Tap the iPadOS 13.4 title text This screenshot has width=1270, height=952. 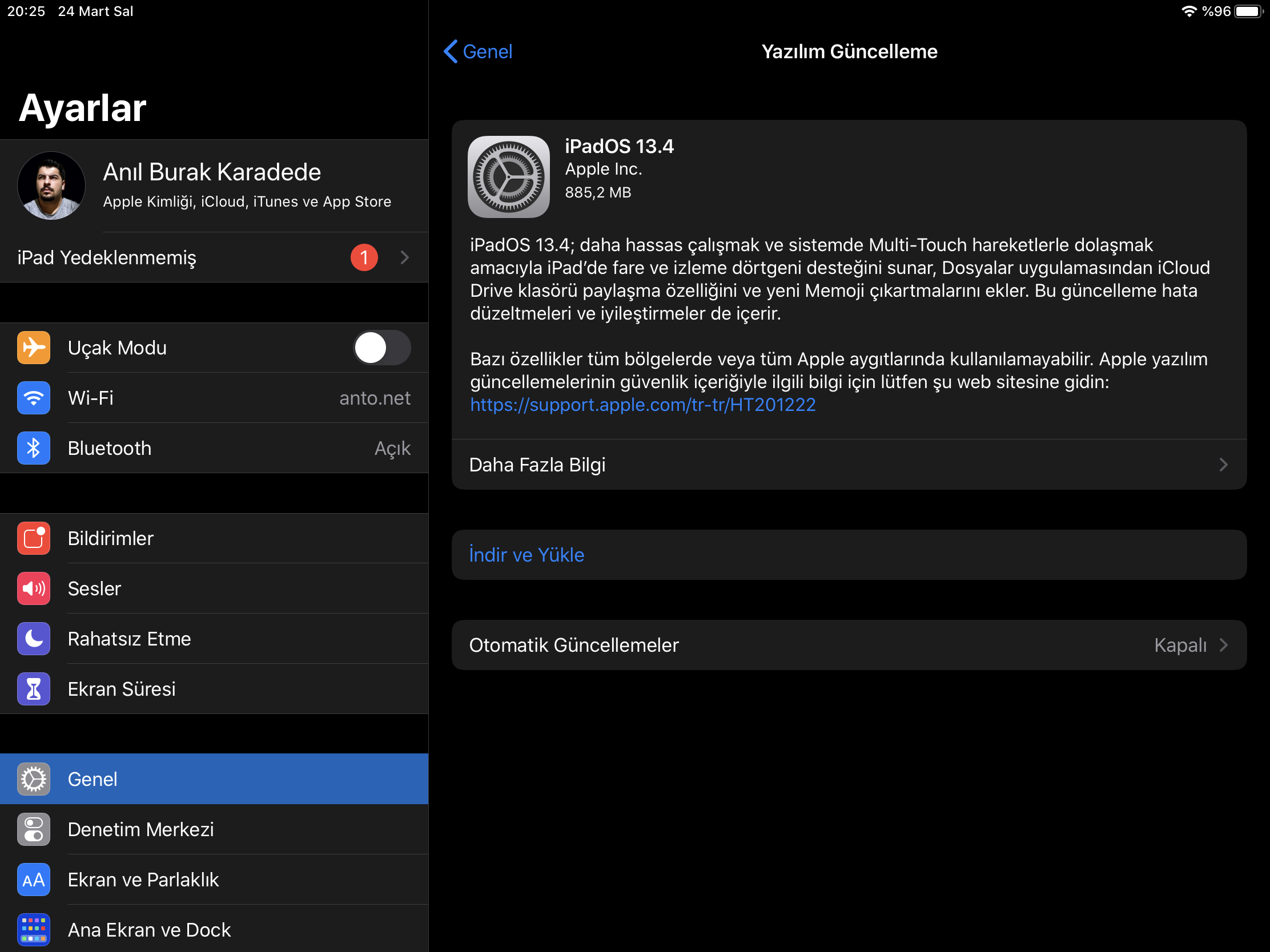[x=619, y=146]
